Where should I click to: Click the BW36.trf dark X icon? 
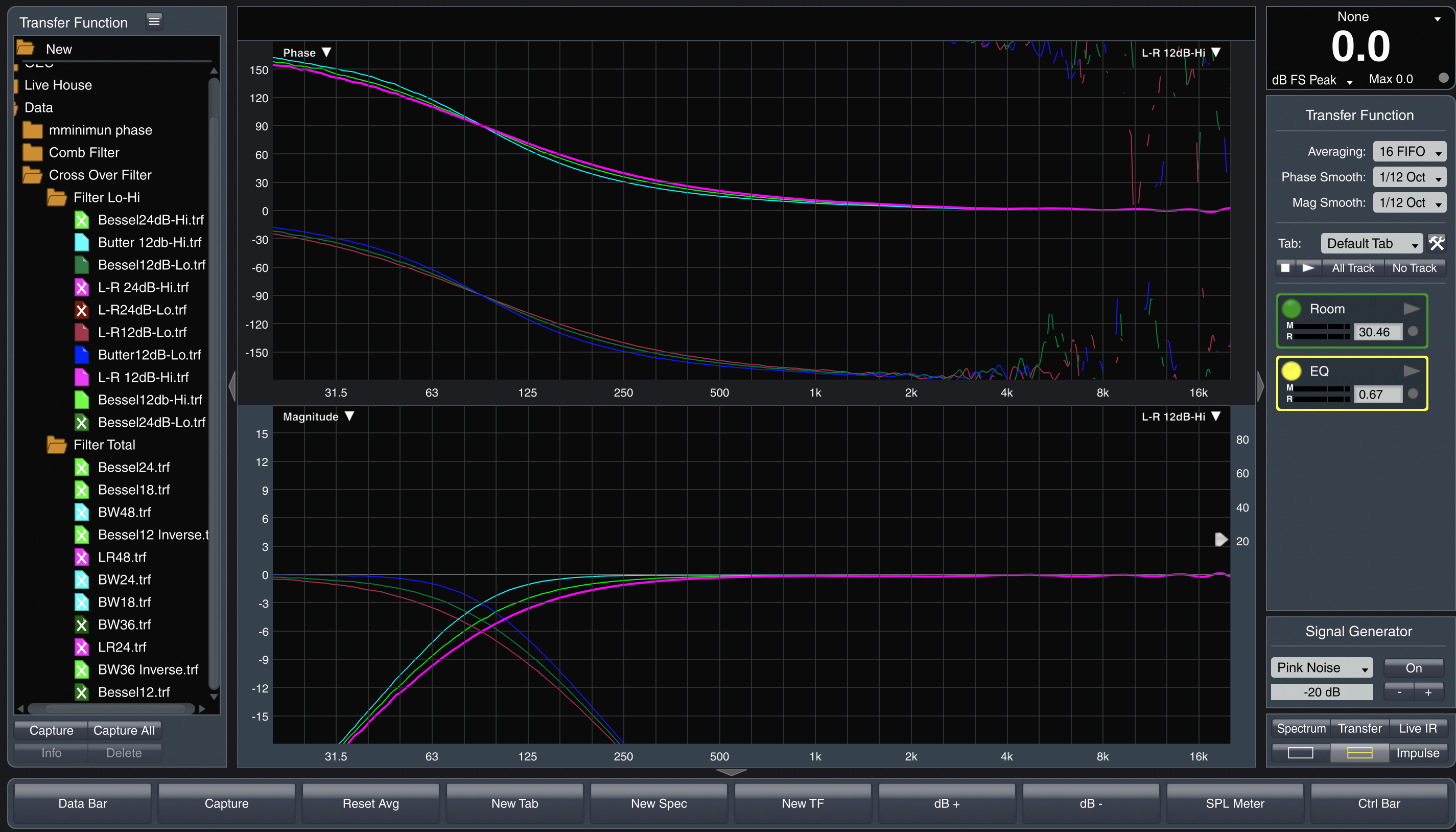click(x=82, y=625)
